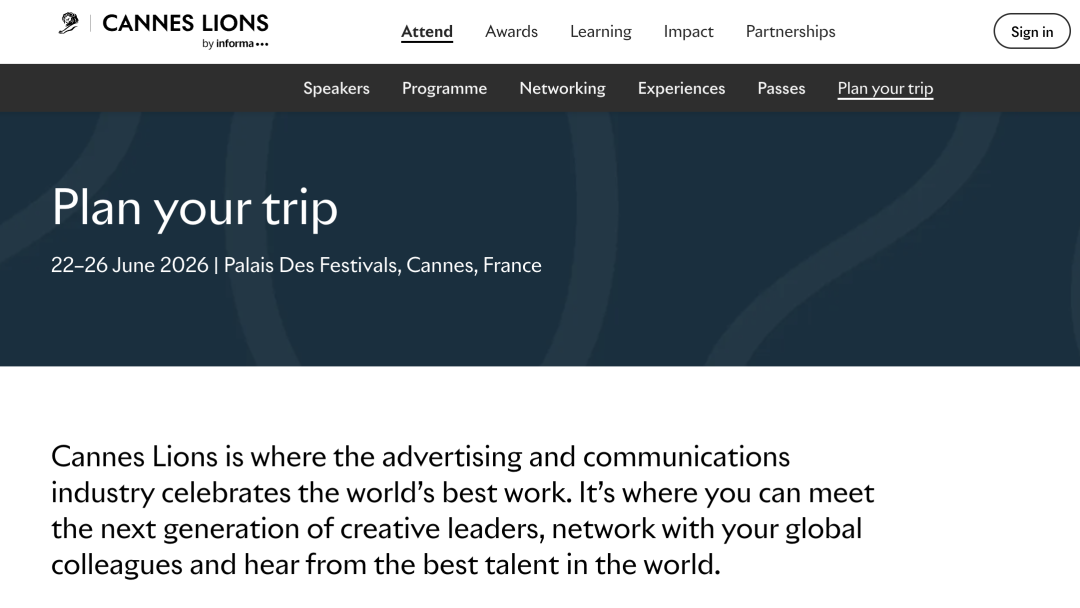Click the paragraph starting 'Cannes Lions is where'

[463, 510]
